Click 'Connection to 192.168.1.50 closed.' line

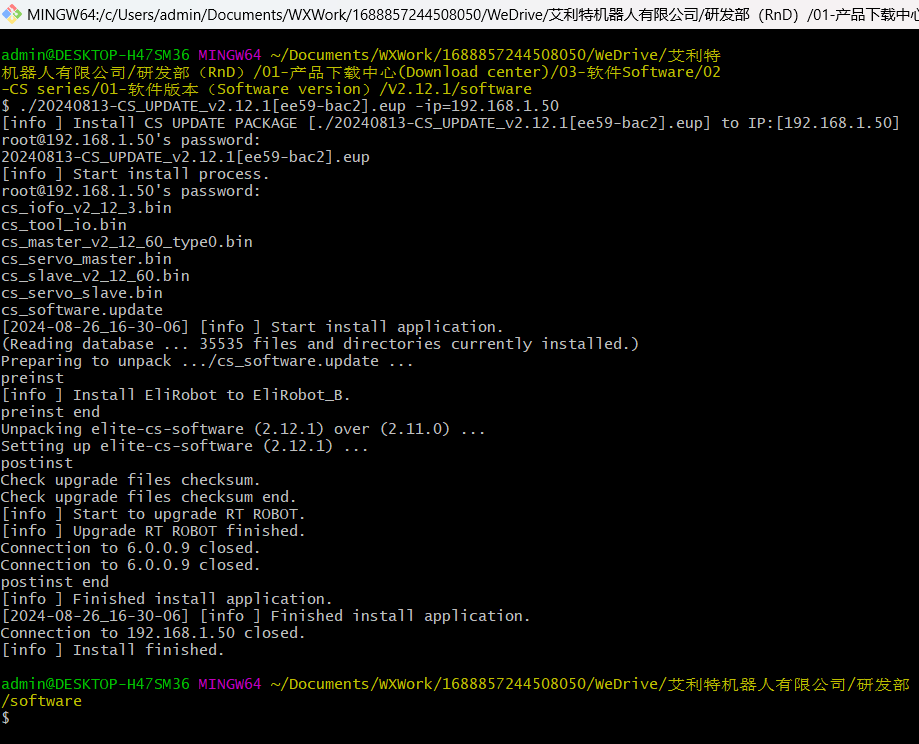[x=153, y=633]
